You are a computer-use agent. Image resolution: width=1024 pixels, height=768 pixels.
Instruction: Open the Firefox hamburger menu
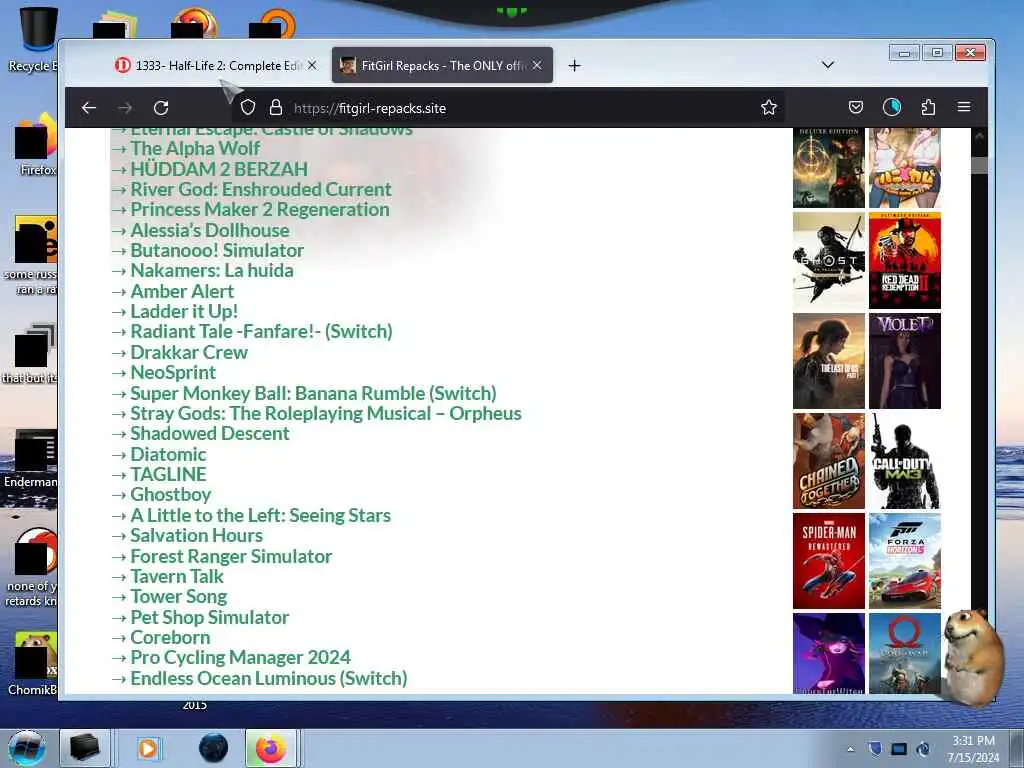(964, 107)
